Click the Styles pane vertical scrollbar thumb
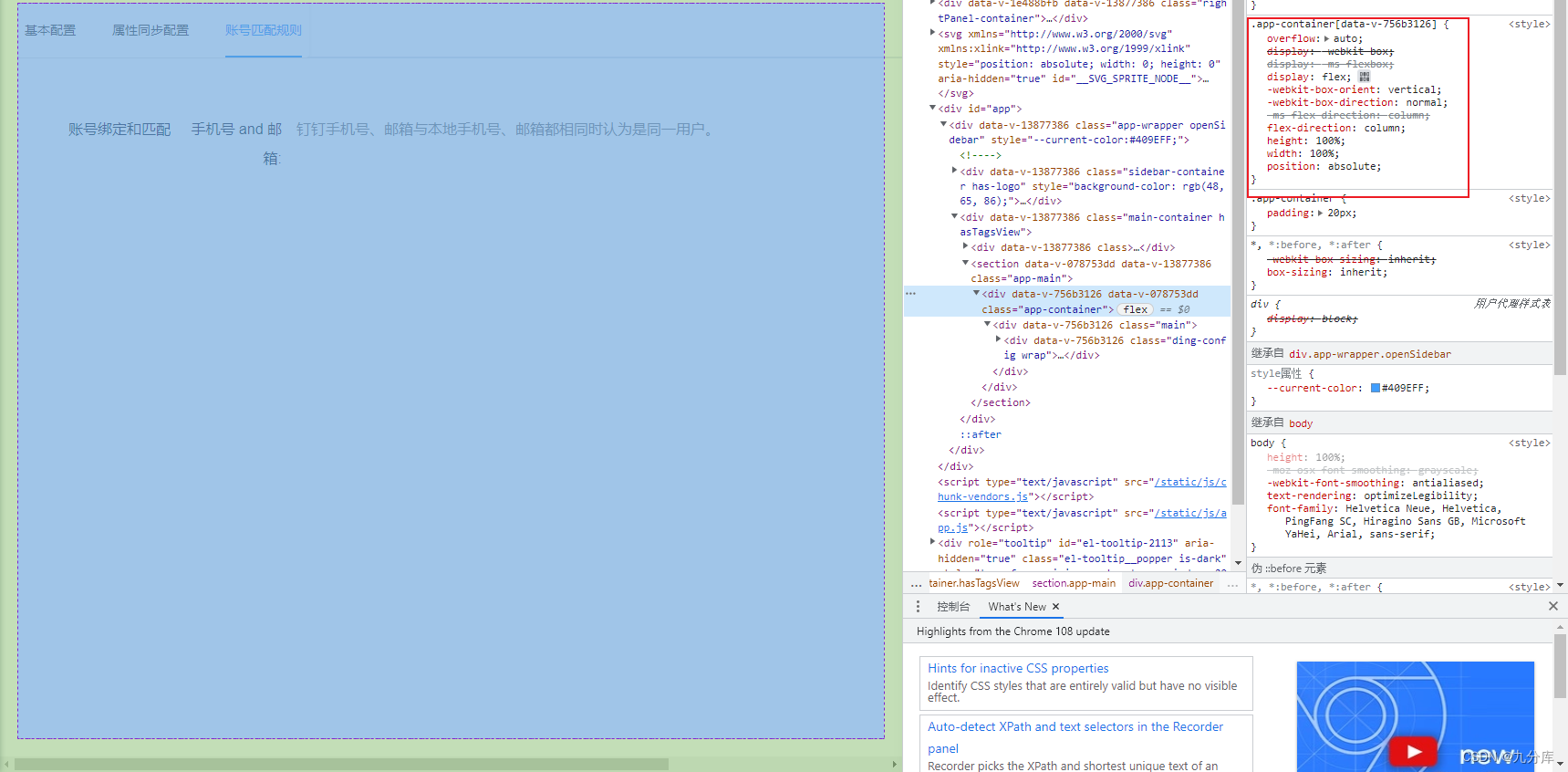The image size is (1568, 772). pos(1560,187)
